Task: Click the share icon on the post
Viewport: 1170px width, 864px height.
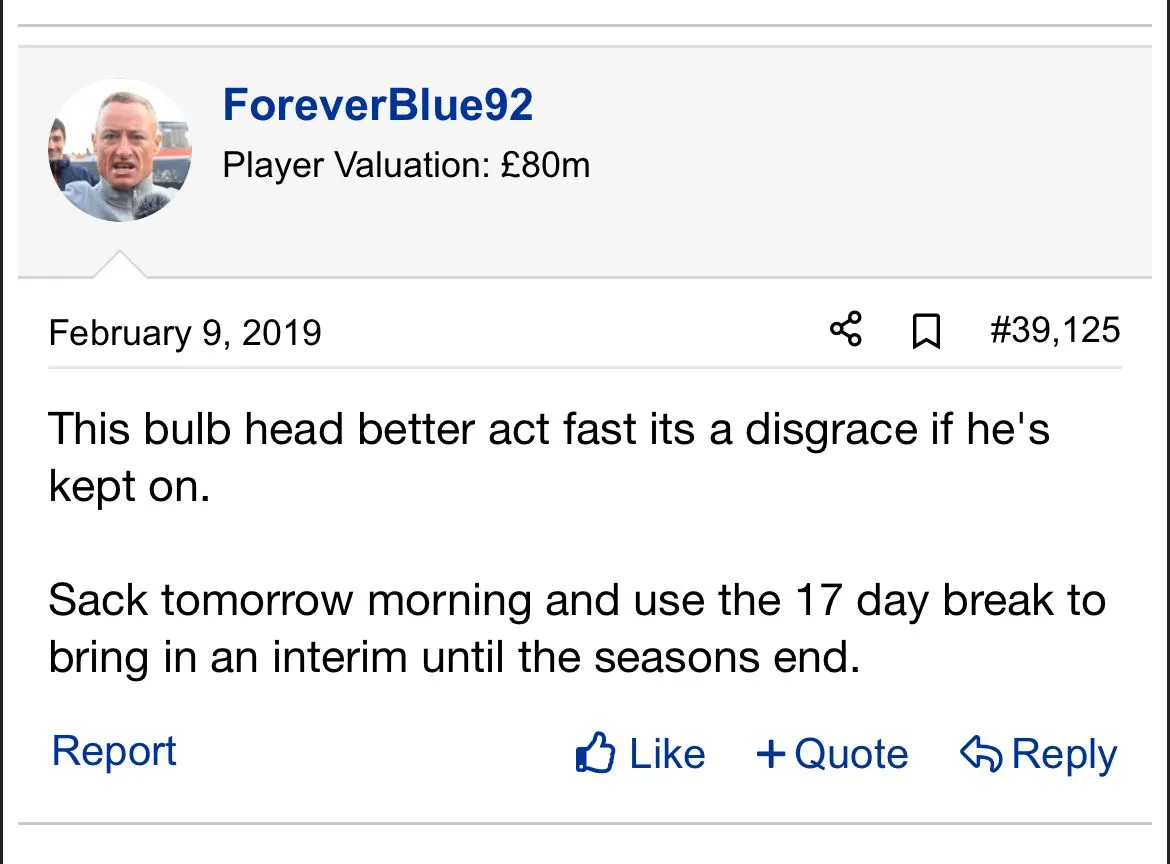Action: (x=846, y=330)
